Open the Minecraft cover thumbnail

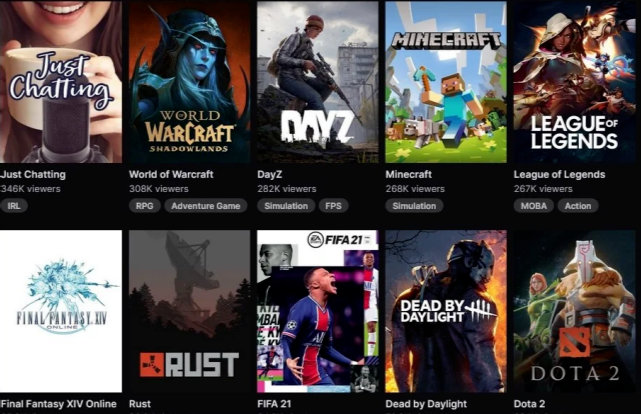[x=446, y=82]
